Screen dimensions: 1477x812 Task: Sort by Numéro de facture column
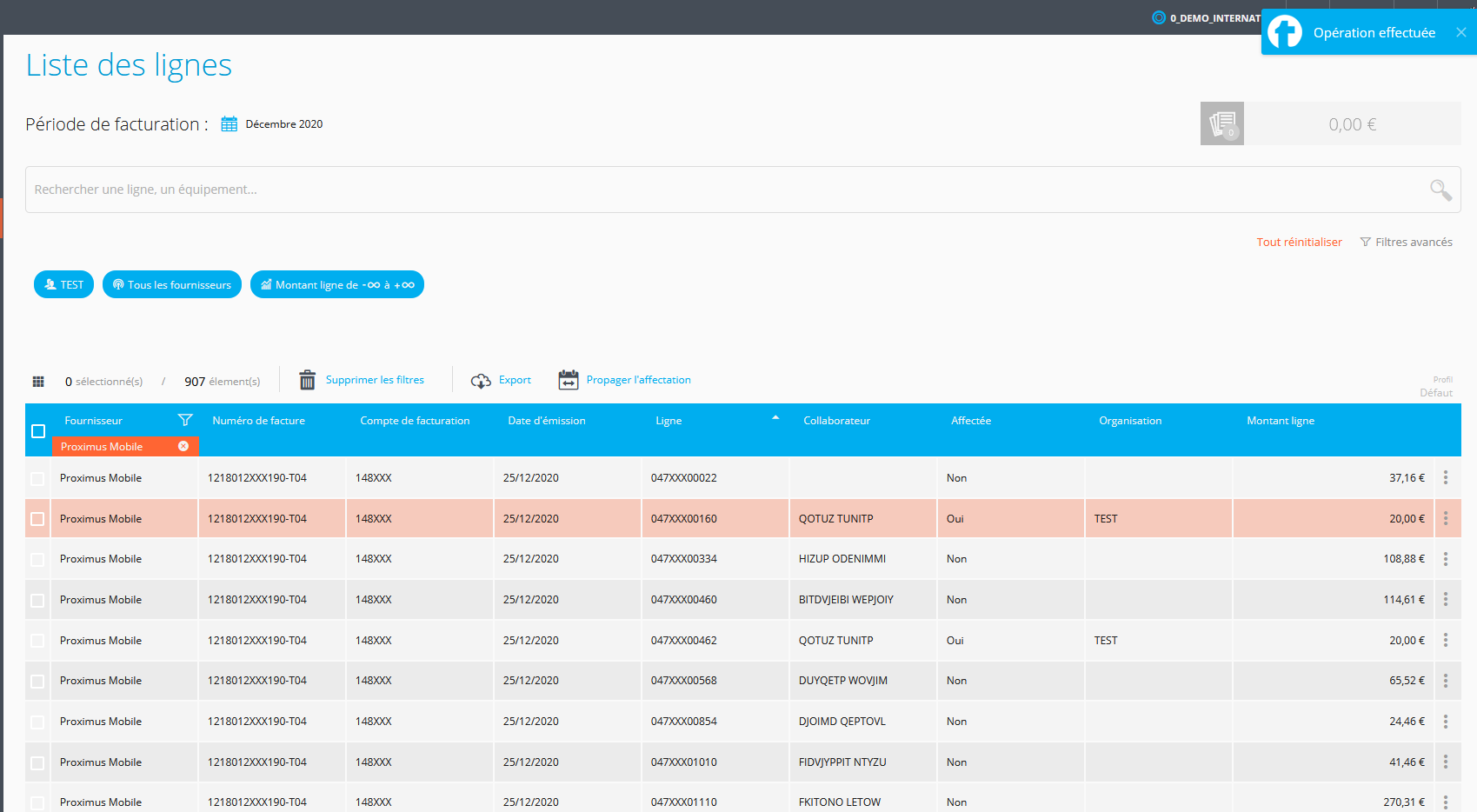coord(259,420)
